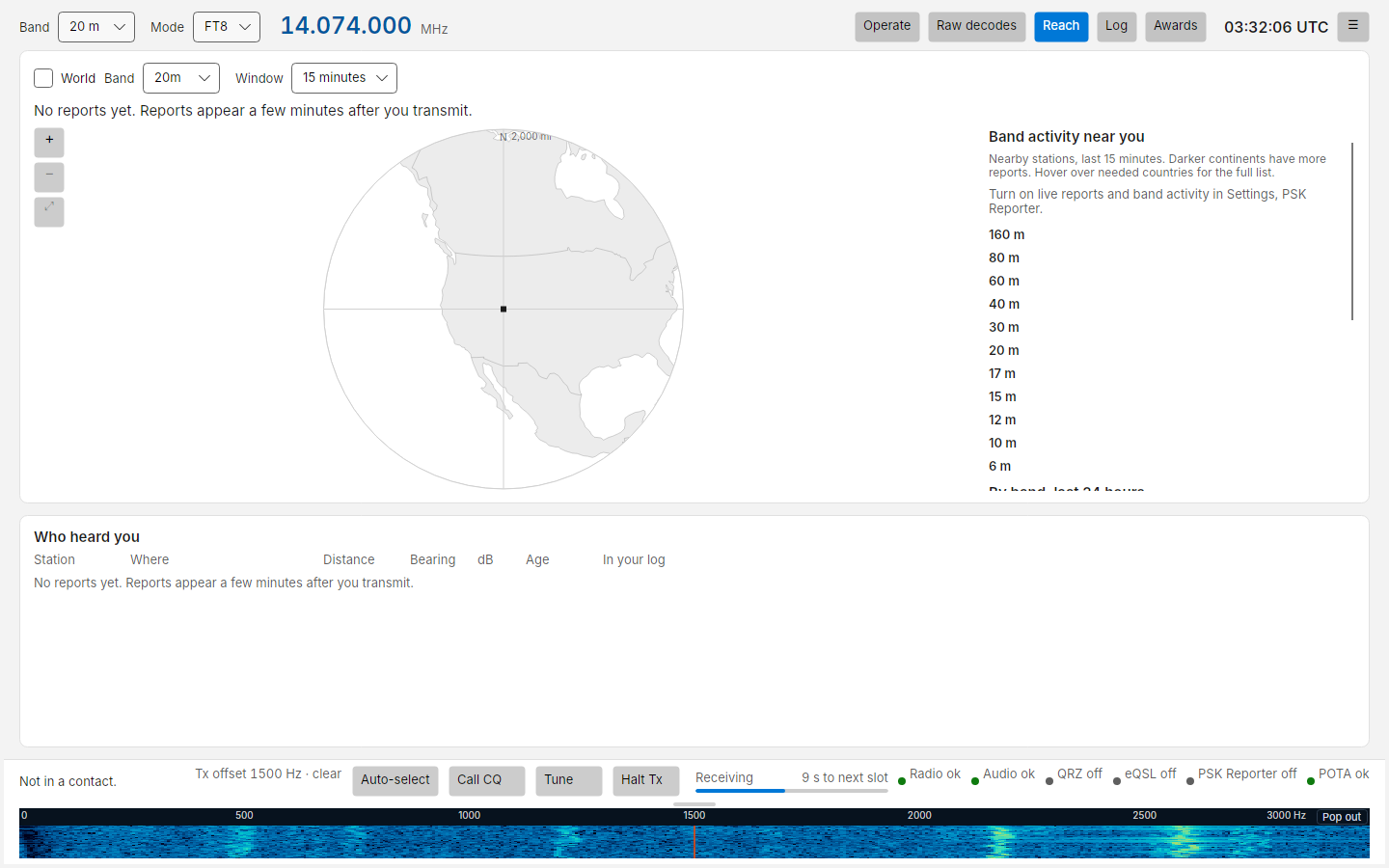Click the 20 m band activity row
Image resolution: width=1389 pixels, height=868 pixels.
tap(1003, 350)
